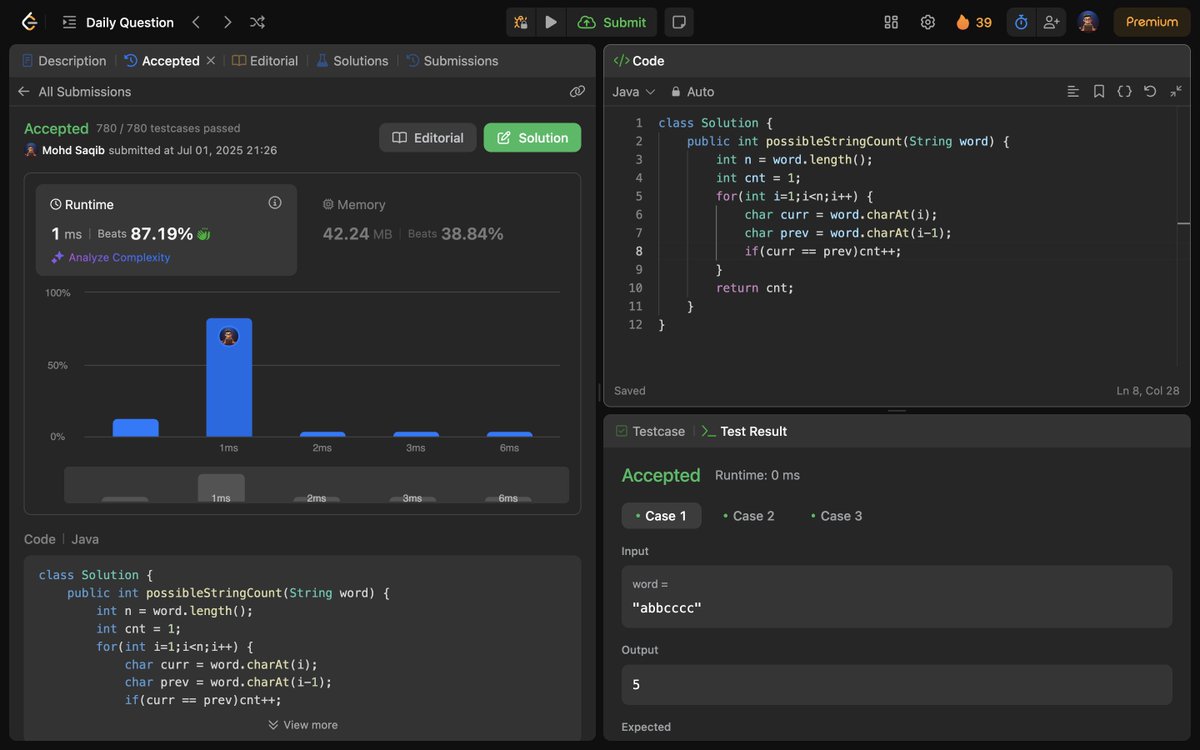Start the timer stopwatch icon

pyautogui.click(x=1021, y=22)
